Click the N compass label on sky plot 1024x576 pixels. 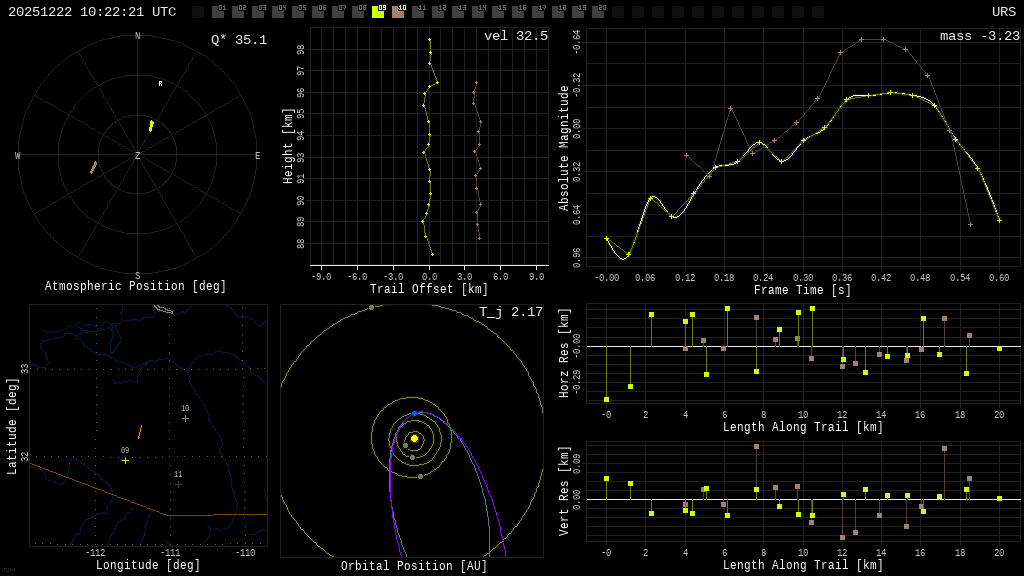point(137,36)
